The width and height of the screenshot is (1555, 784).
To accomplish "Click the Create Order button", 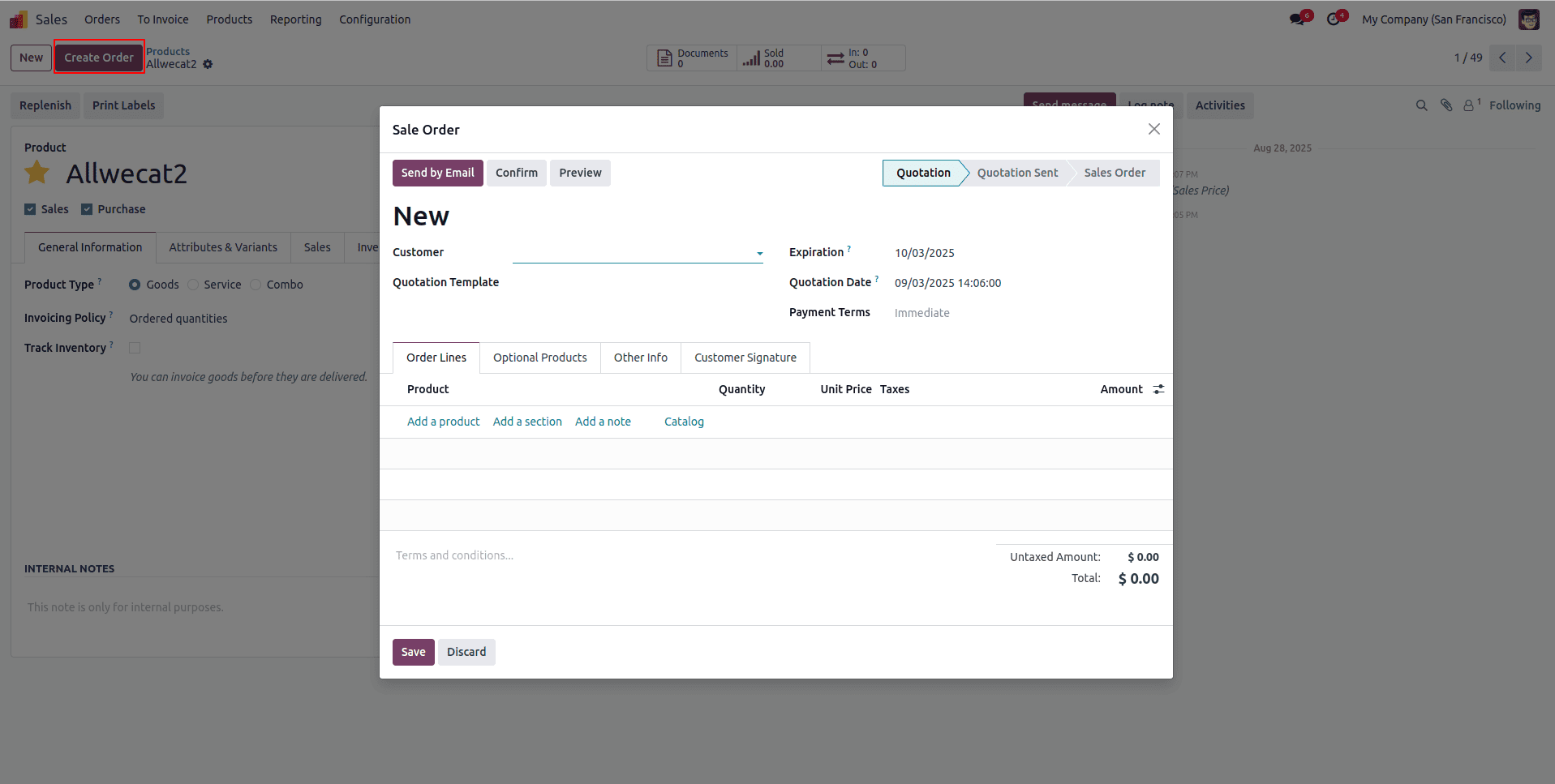I will 99,58.
